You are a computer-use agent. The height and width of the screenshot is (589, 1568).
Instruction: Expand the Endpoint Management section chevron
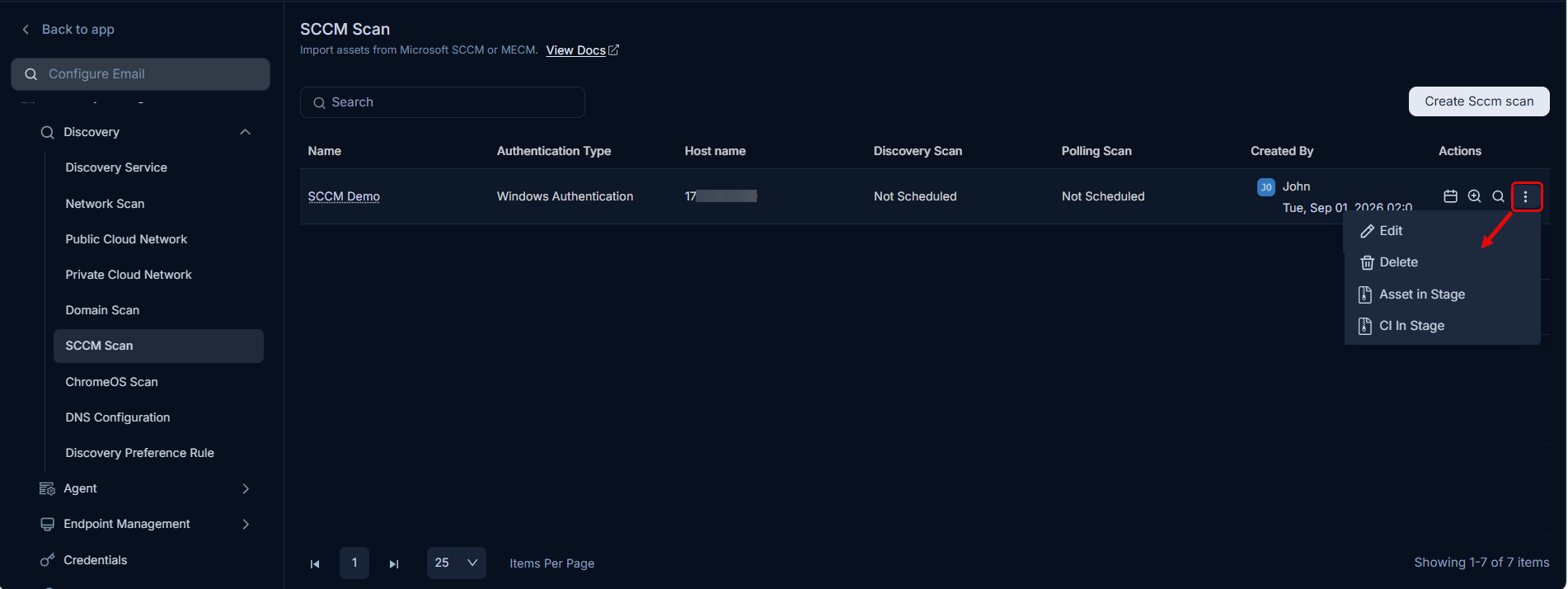click(x=246, y=524)
